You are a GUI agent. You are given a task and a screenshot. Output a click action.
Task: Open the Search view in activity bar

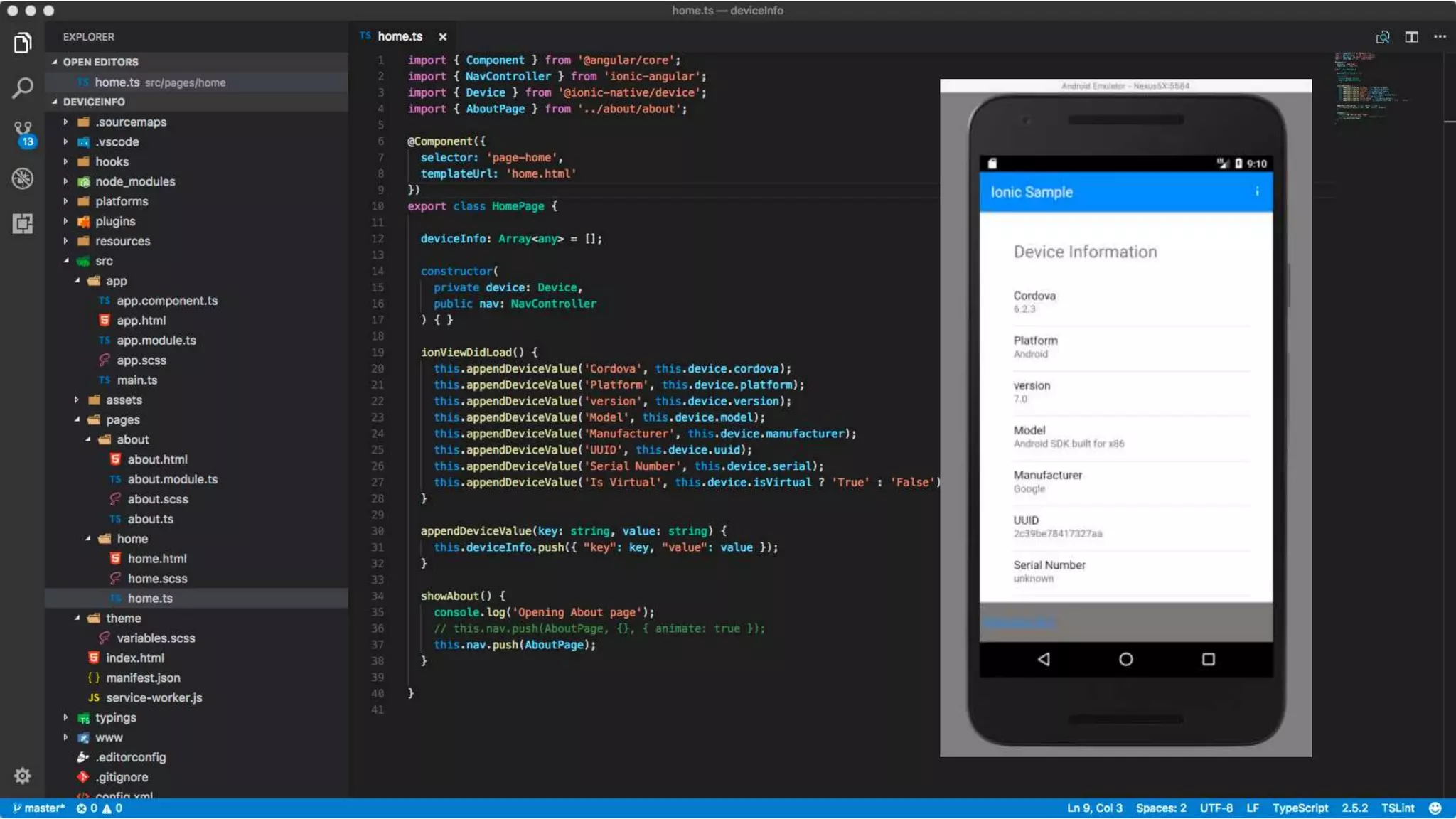[23, 88]
